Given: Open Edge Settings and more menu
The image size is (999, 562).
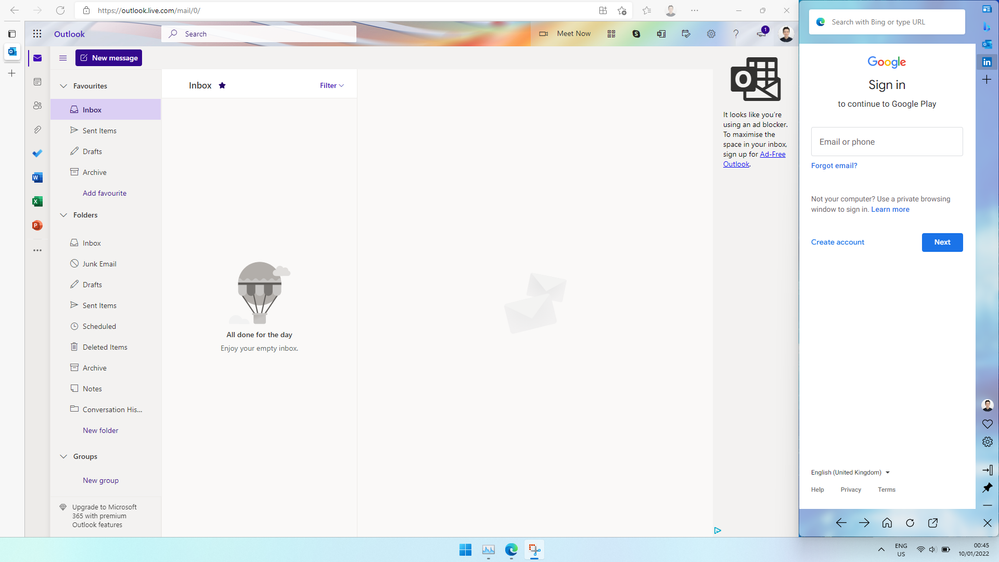Looking at the screenshot, I should (694, 10).
